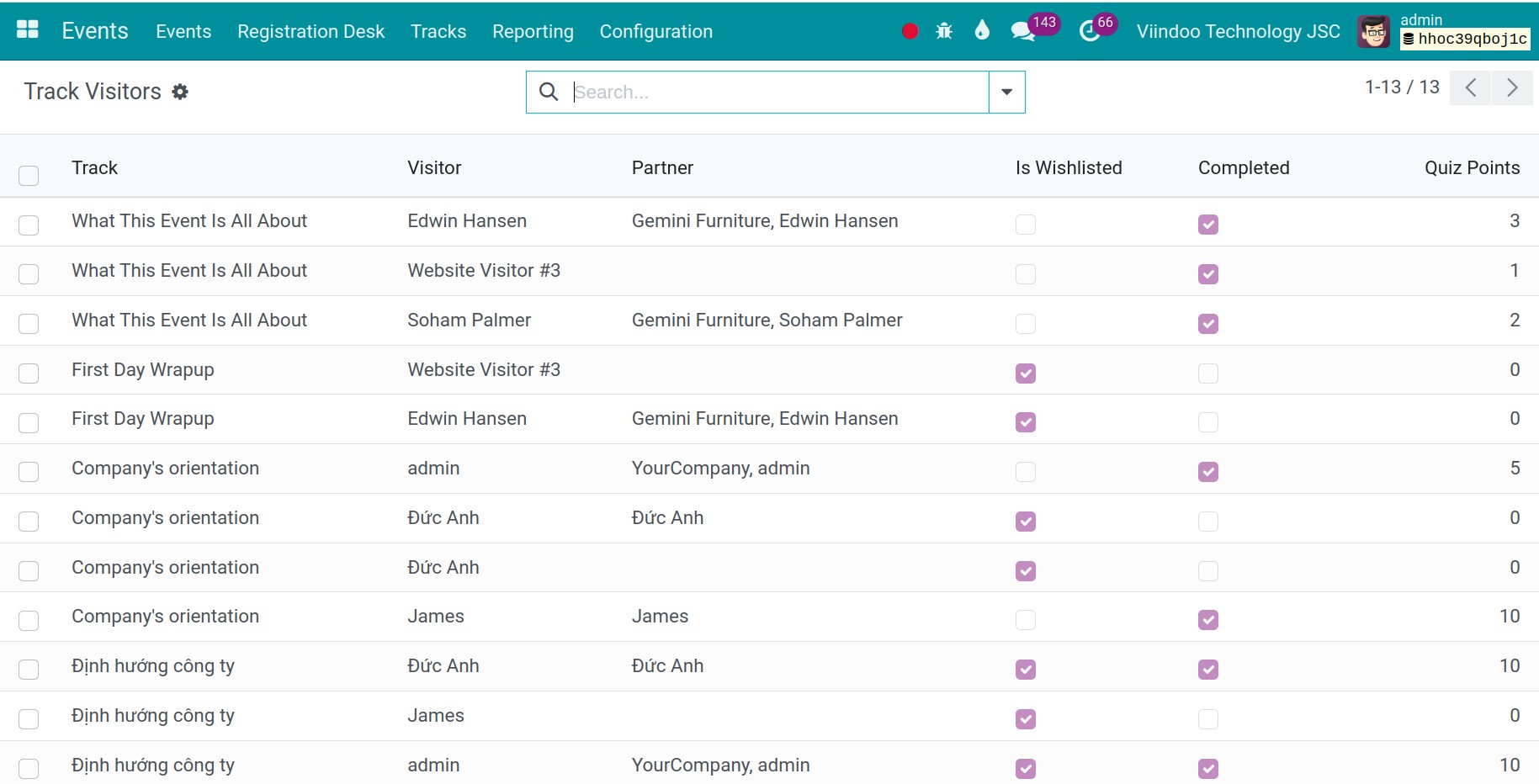Click the Track Visitors breadcrumb title
Screen dimensions: 1539x784
pos(93,91)
